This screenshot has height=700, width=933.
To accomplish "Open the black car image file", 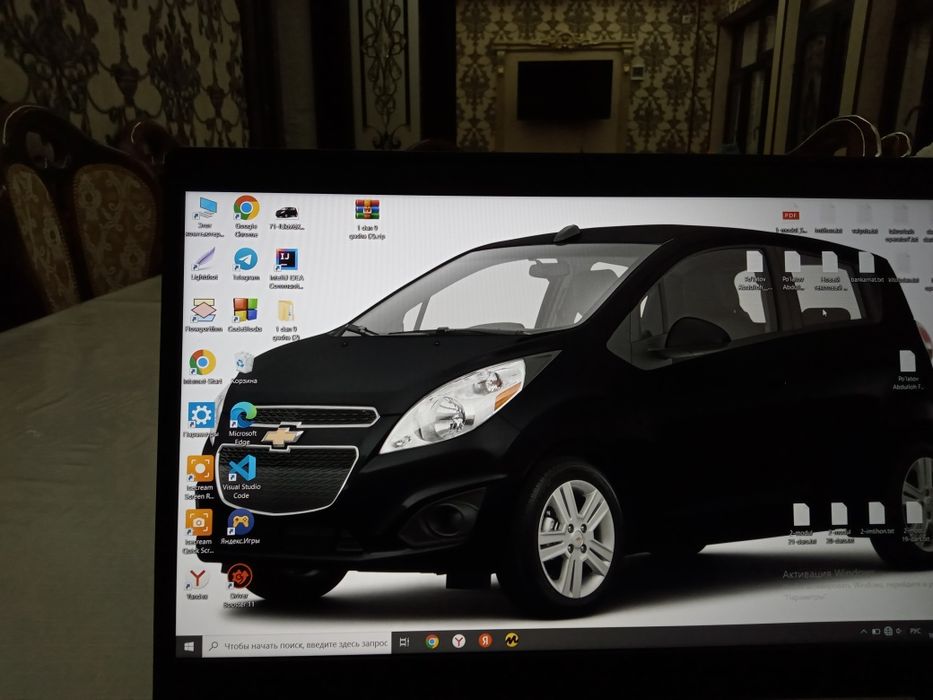I will tap(286, 218).
